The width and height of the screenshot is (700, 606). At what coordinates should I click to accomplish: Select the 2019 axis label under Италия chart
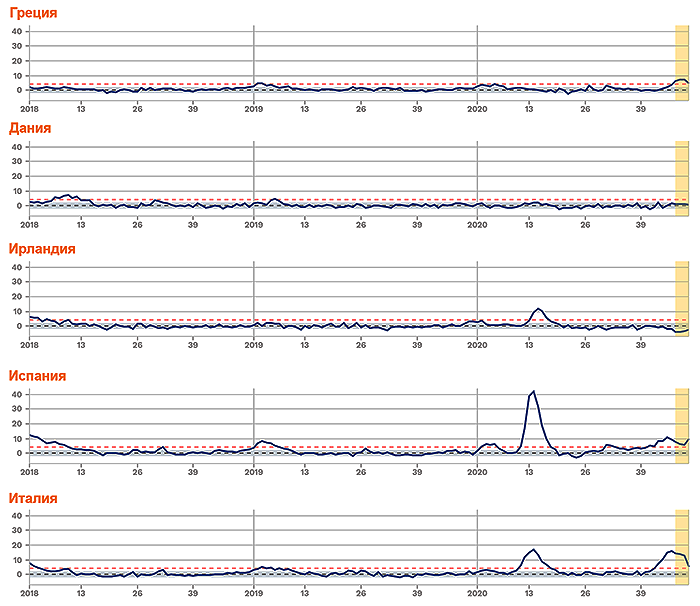coord(254,593)
